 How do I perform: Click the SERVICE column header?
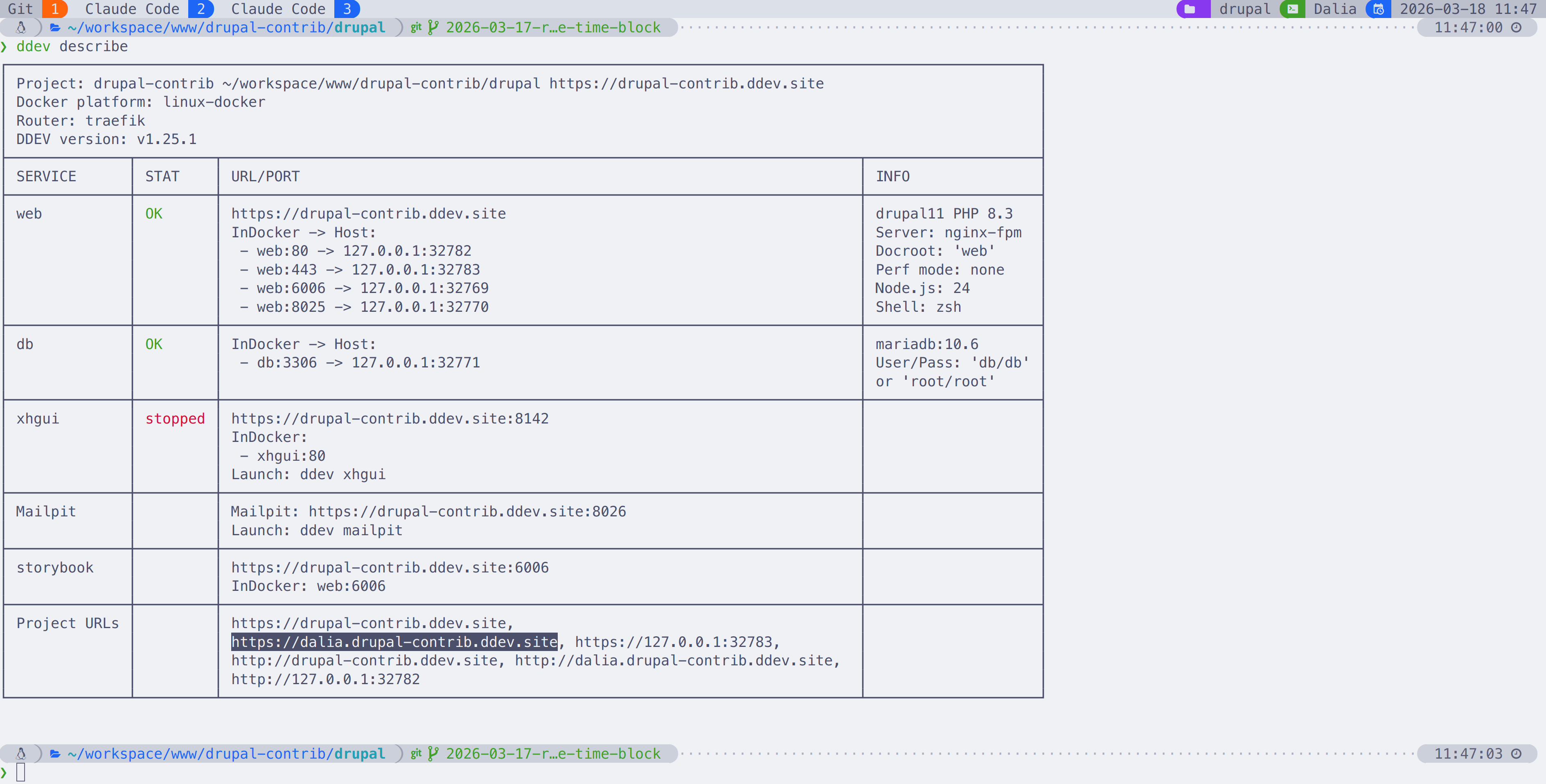pyautogui.click(x=46, y=176)
